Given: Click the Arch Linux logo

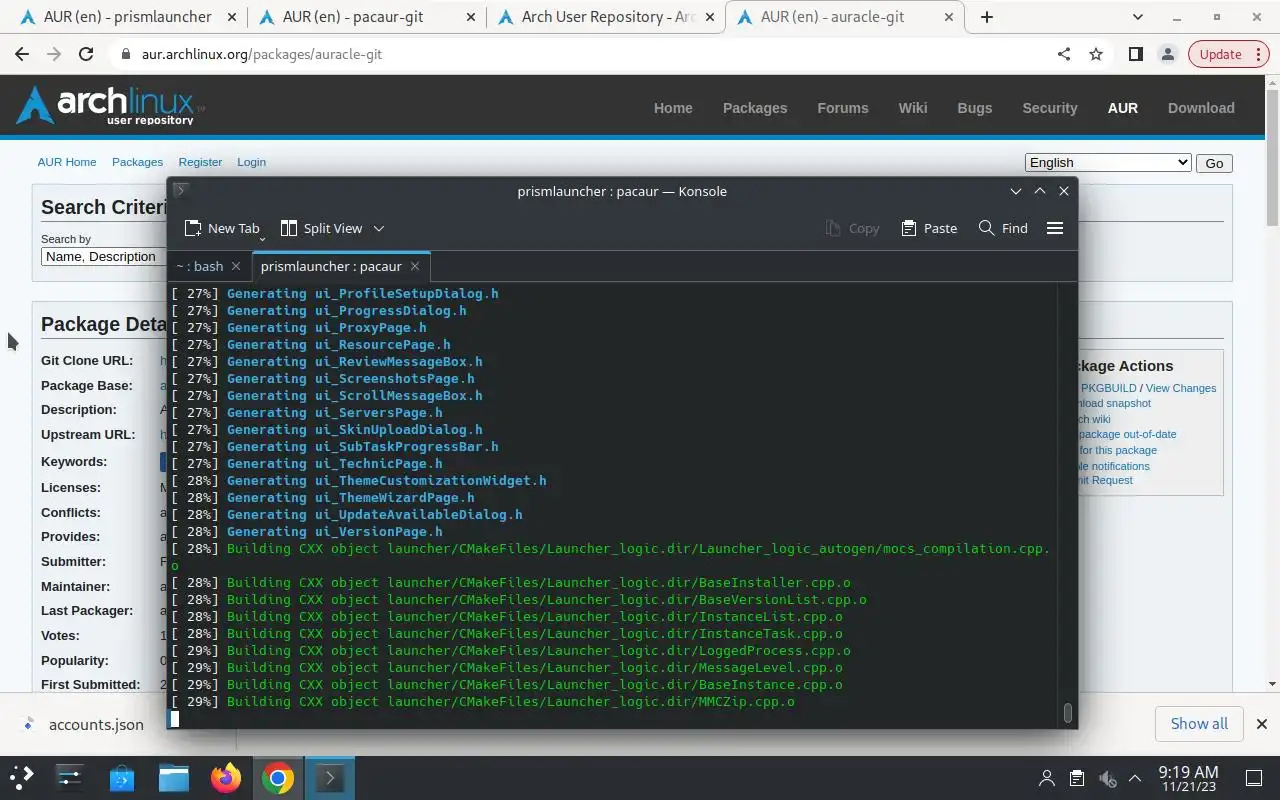Looking at the screenshot, I should [x=110, y=105].
